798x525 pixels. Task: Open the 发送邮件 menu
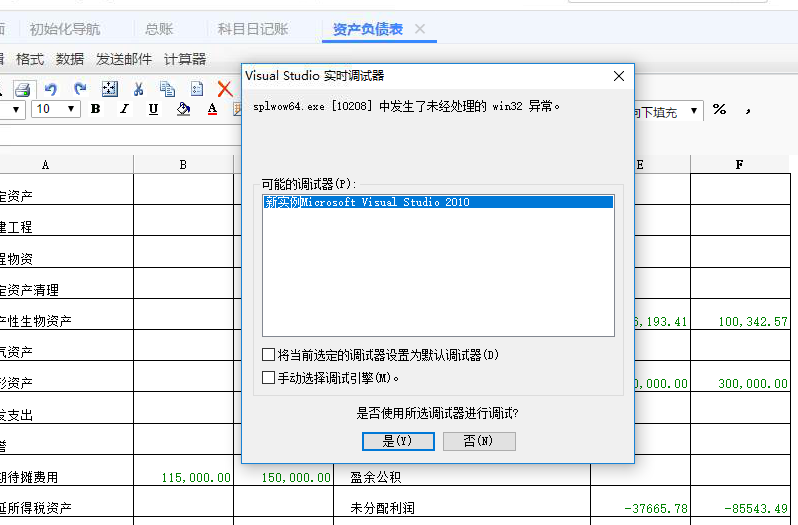124,59
